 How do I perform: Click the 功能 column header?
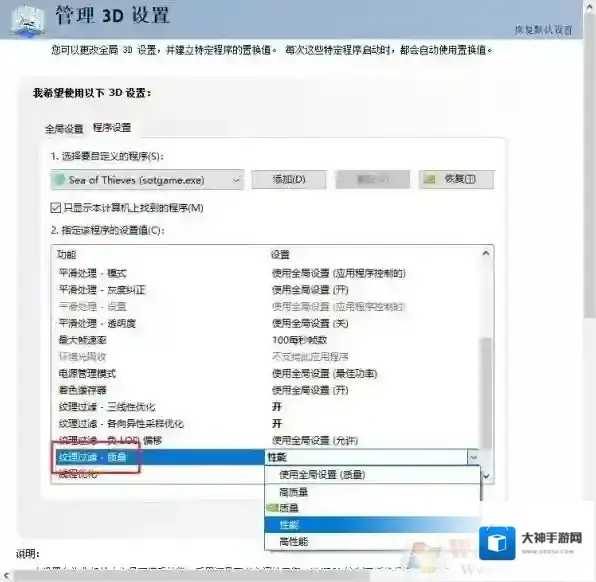click(67, 254)
